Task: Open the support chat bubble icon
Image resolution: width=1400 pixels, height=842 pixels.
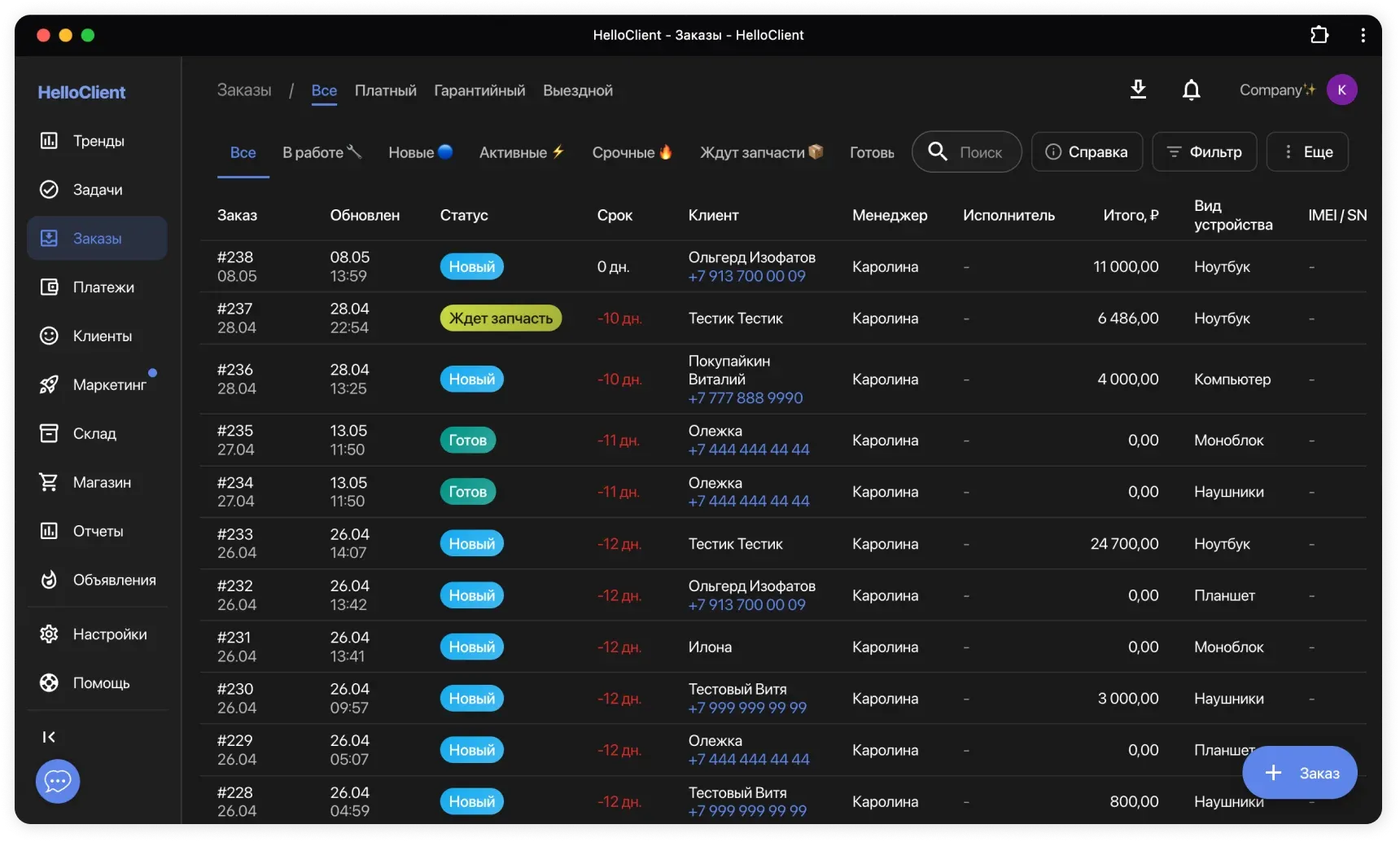Action: 58,781
